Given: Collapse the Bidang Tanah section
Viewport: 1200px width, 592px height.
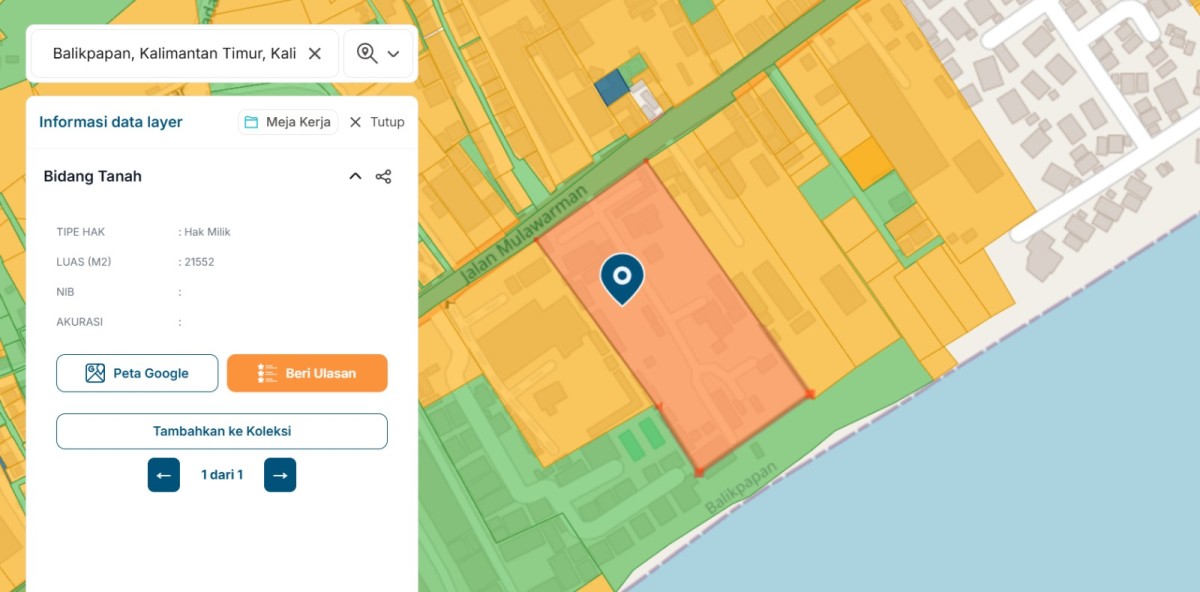Looking at the screenshot, I should [x=355, y=177].
